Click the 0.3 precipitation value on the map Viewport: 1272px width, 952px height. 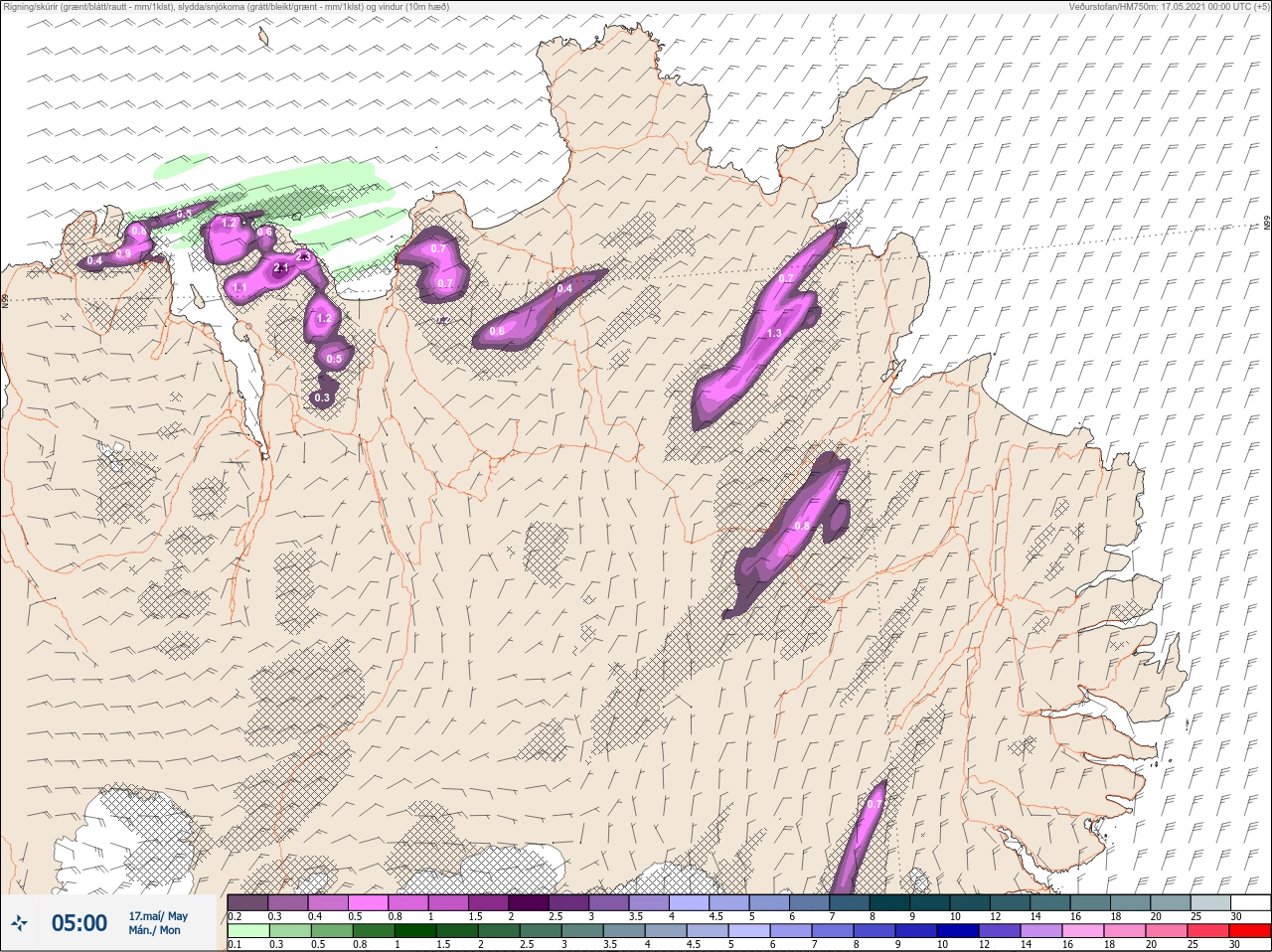(322, 397)
